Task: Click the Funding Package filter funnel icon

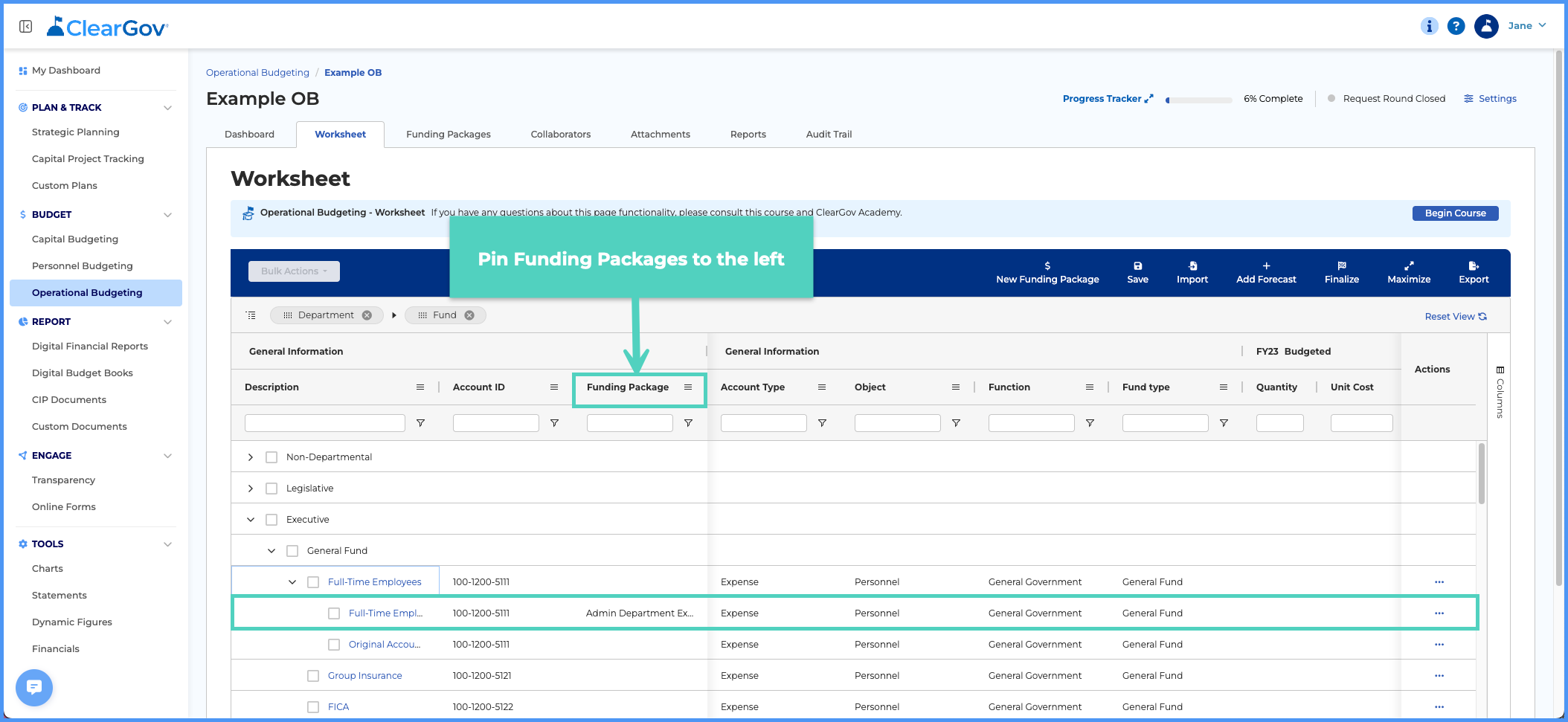Action: tap(688, 423)
